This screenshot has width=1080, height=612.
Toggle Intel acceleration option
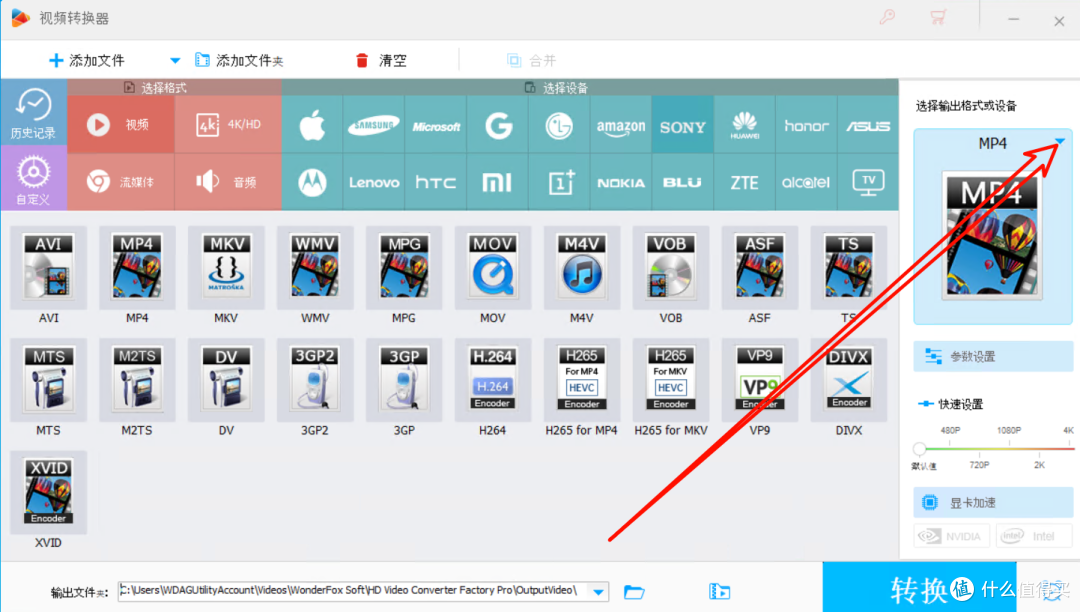pyautogui.click(x=1033, y=536)
